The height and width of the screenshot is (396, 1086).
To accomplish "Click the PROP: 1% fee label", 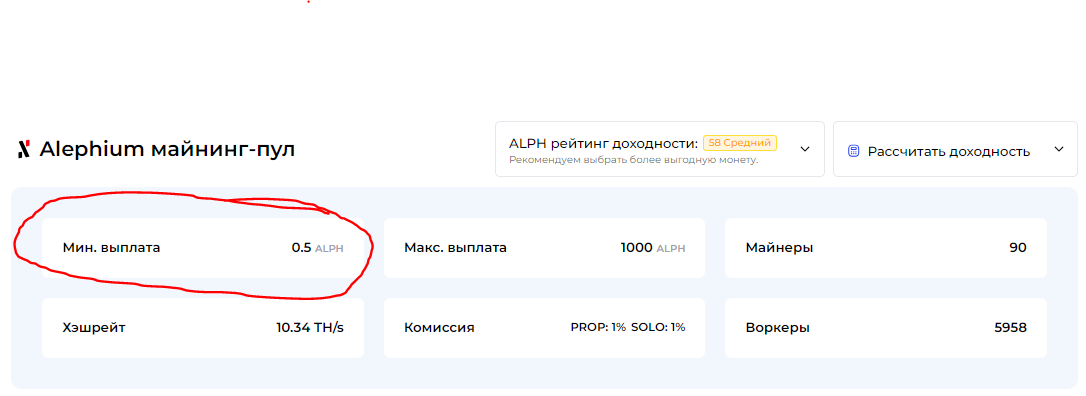I will [x=598, y=327].
